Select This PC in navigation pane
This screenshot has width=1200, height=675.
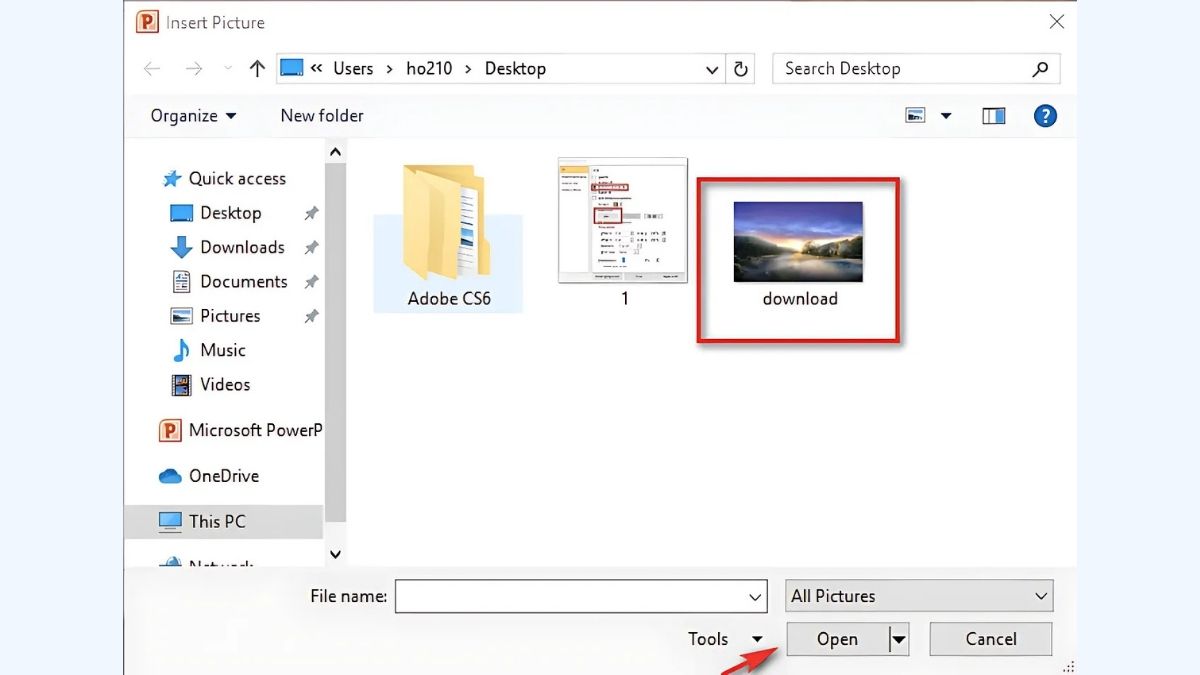(217, 521)
